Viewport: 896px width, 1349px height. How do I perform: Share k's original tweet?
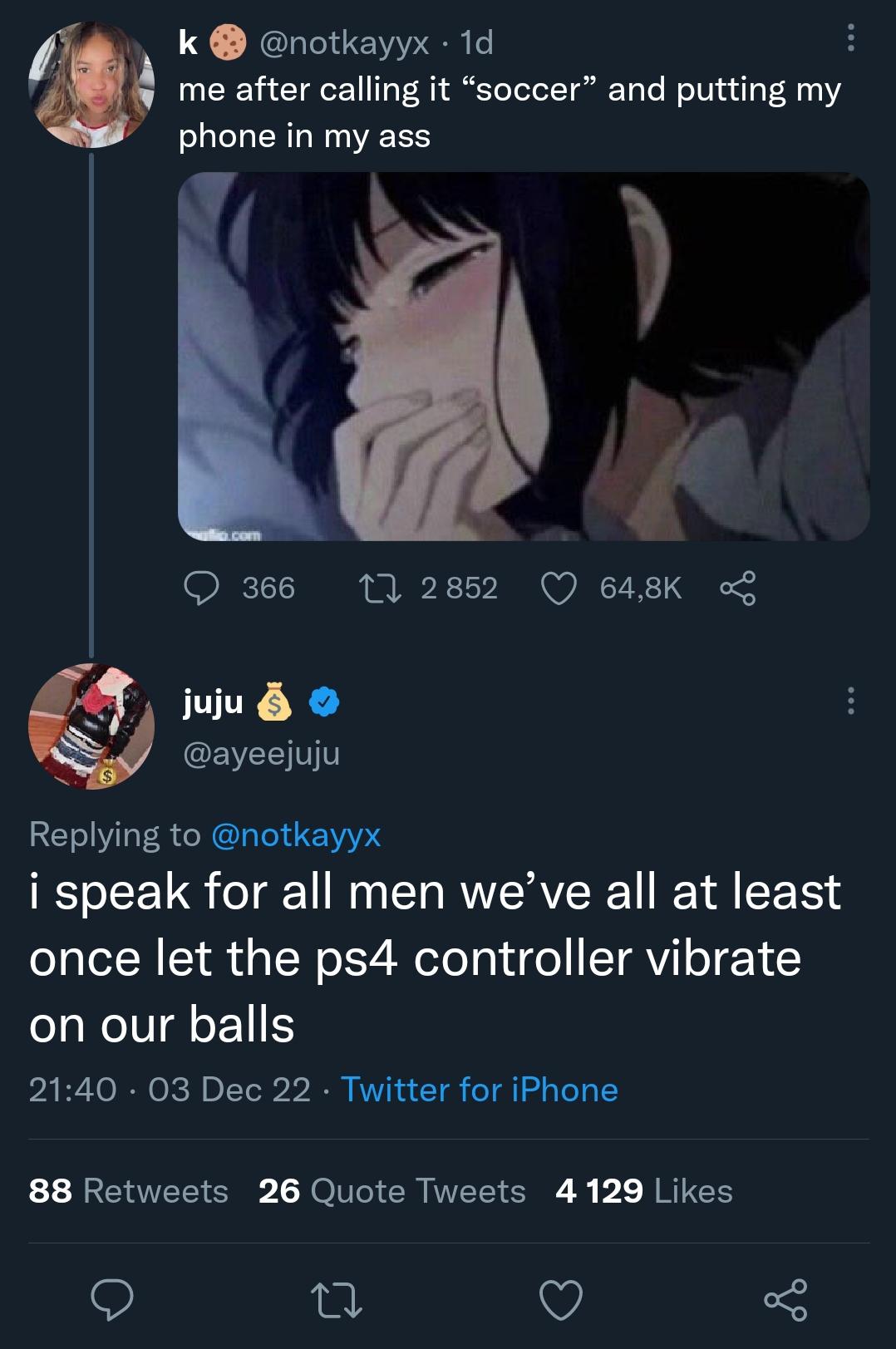tap(738, 588)
